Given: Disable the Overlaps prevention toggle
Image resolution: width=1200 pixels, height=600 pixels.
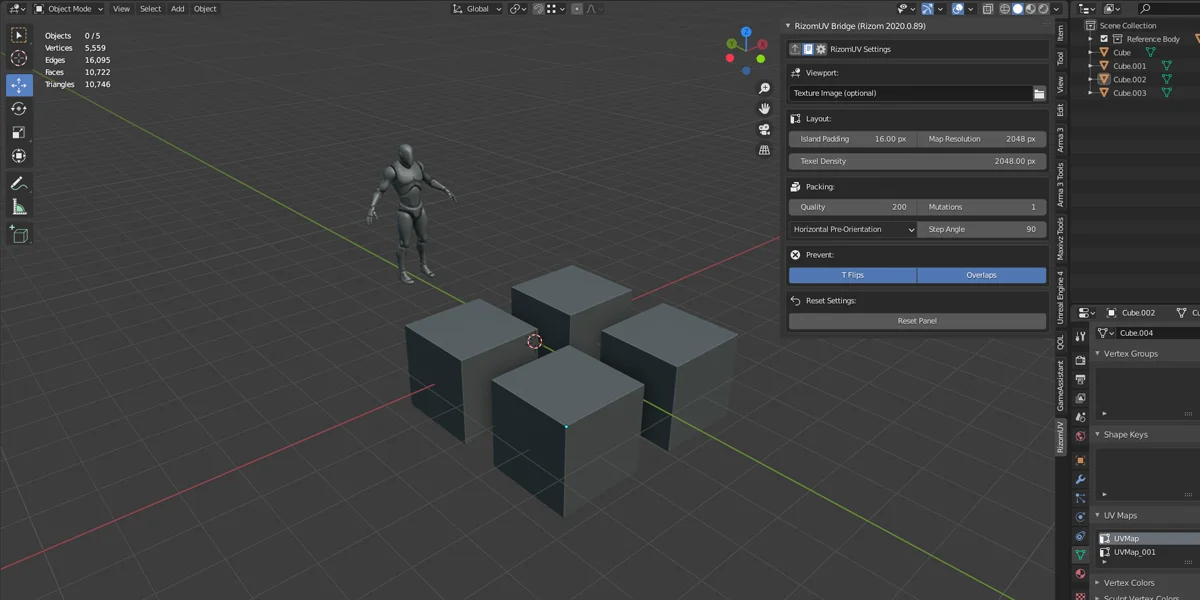Looking at the screenshot, I should 981,274.
